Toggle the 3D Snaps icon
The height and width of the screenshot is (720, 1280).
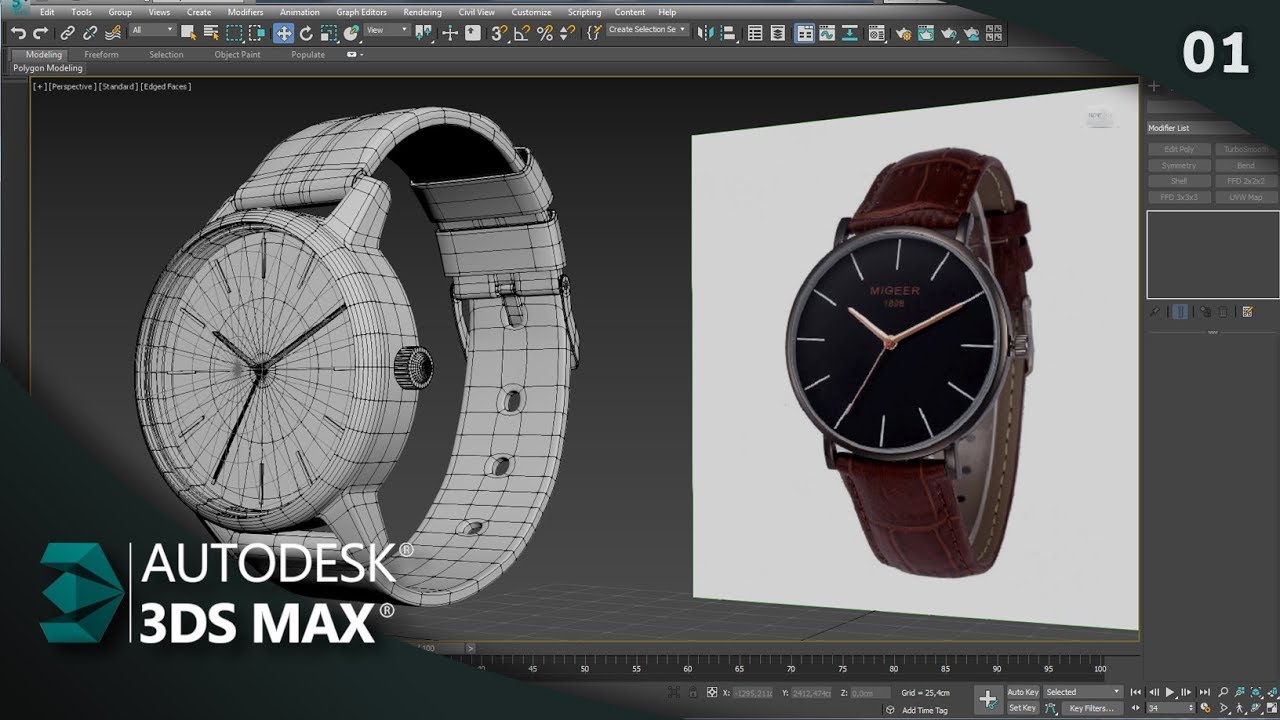coord(499,33)
